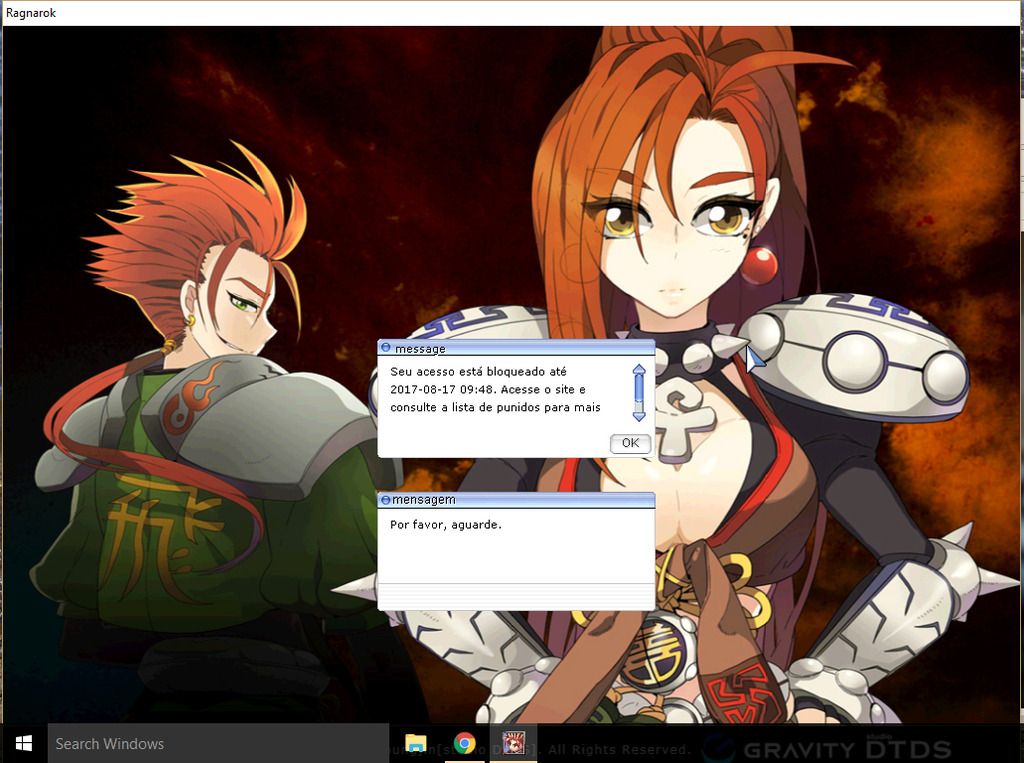Image resolution: width=1024 pixels, height=763 pixels.
Task: Click the scroll up arrow in message dialog
Action: pyautogui.click(x=640, y=371)
